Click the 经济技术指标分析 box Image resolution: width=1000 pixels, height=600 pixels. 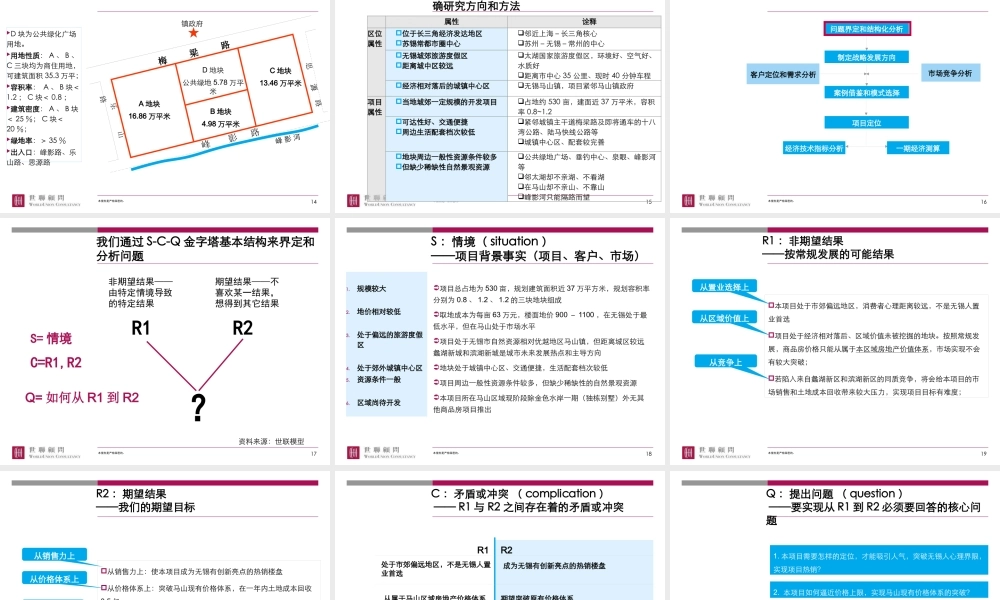[814, 149]
